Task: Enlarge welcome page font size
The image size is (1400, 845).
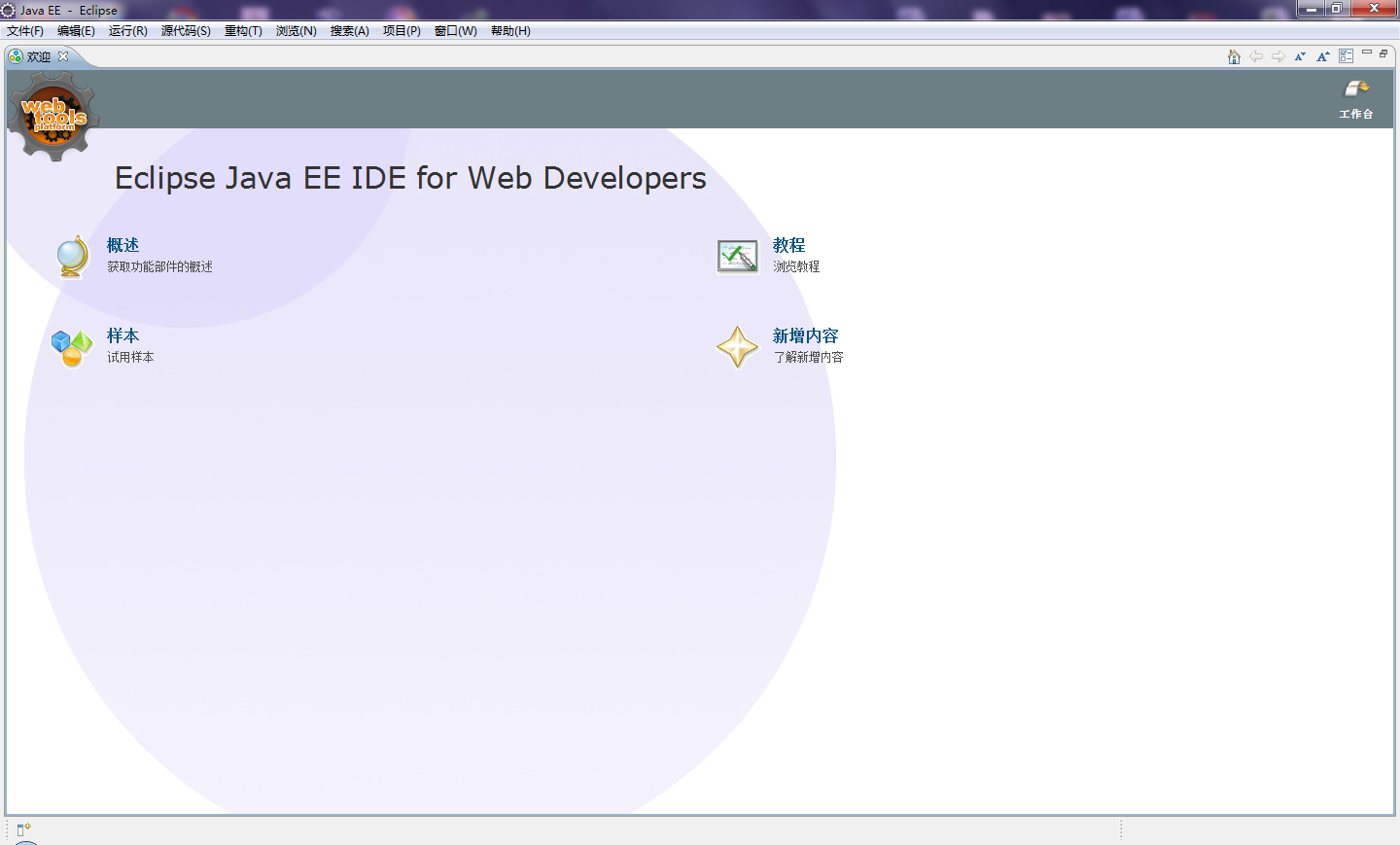Action: pyautogui.click(x=1323, y=56)
